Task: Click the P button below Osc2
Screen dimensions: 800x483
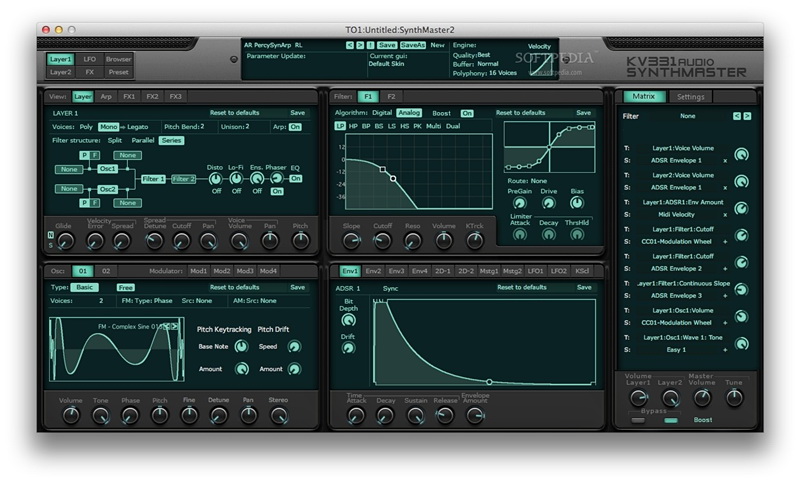Action: pos(84,202)
